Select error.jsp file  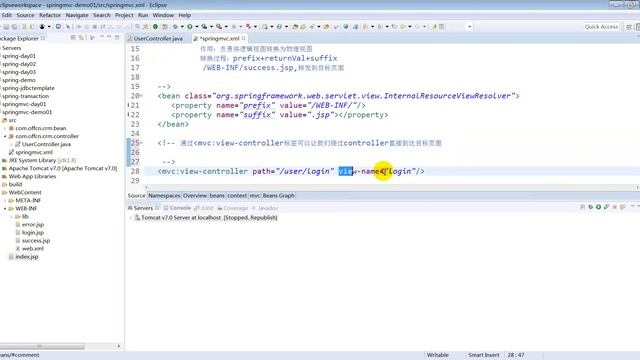coord(33,224)
